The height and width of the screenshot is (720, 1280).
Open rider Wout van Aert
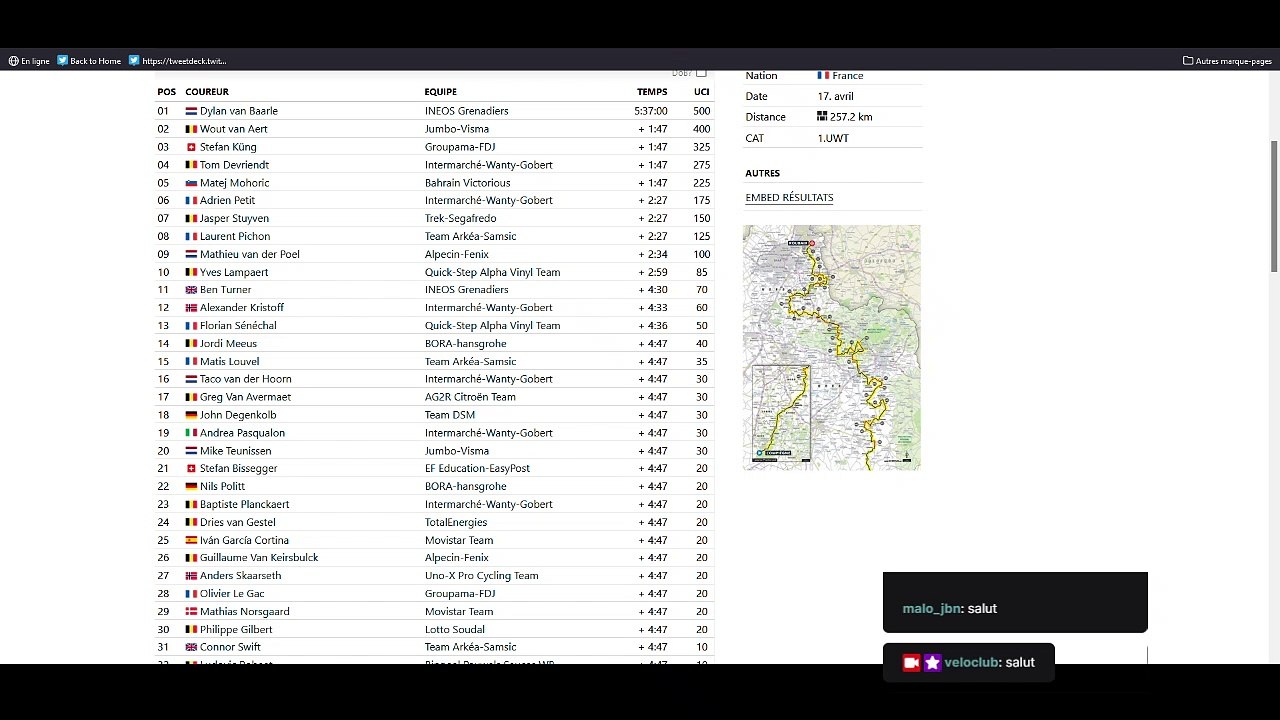coord(234,129)
